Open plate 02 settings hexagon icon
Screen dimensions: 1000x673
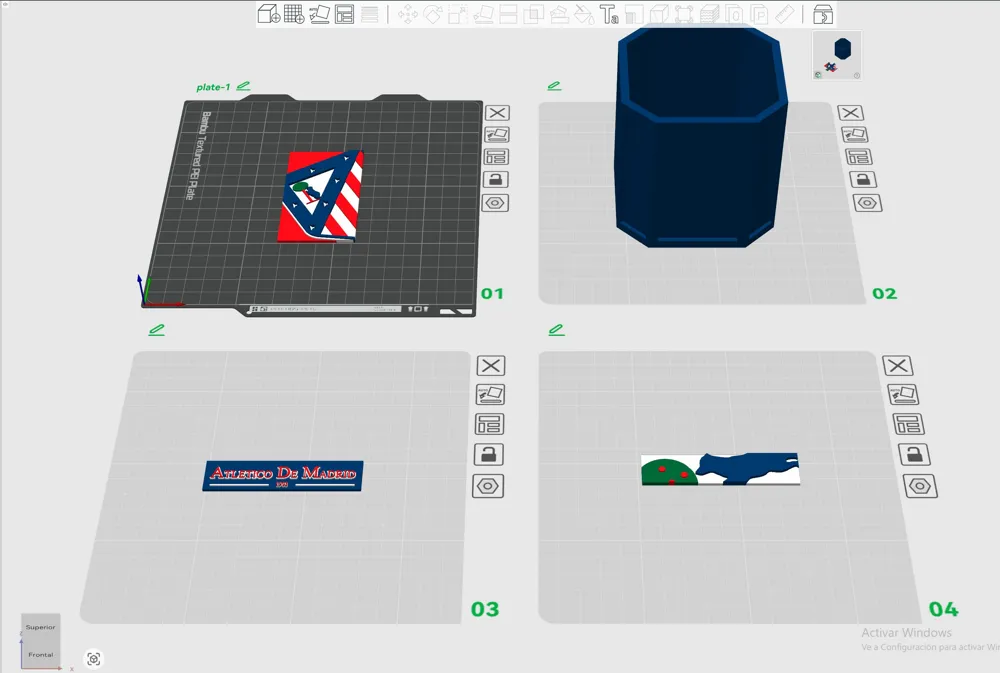pos(867,203)
